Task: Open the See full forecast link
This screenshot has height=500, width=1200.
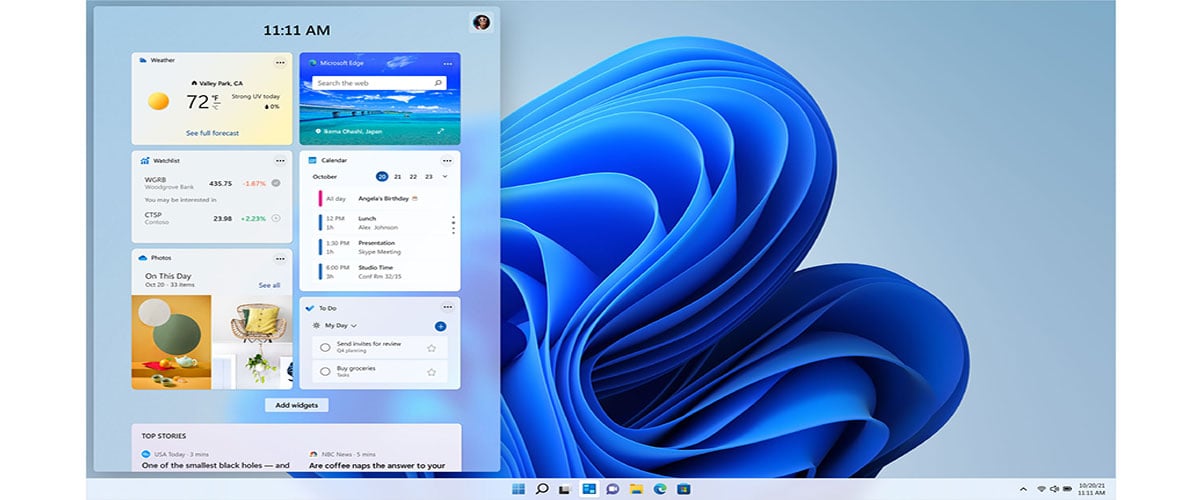Action: point(212,133)
